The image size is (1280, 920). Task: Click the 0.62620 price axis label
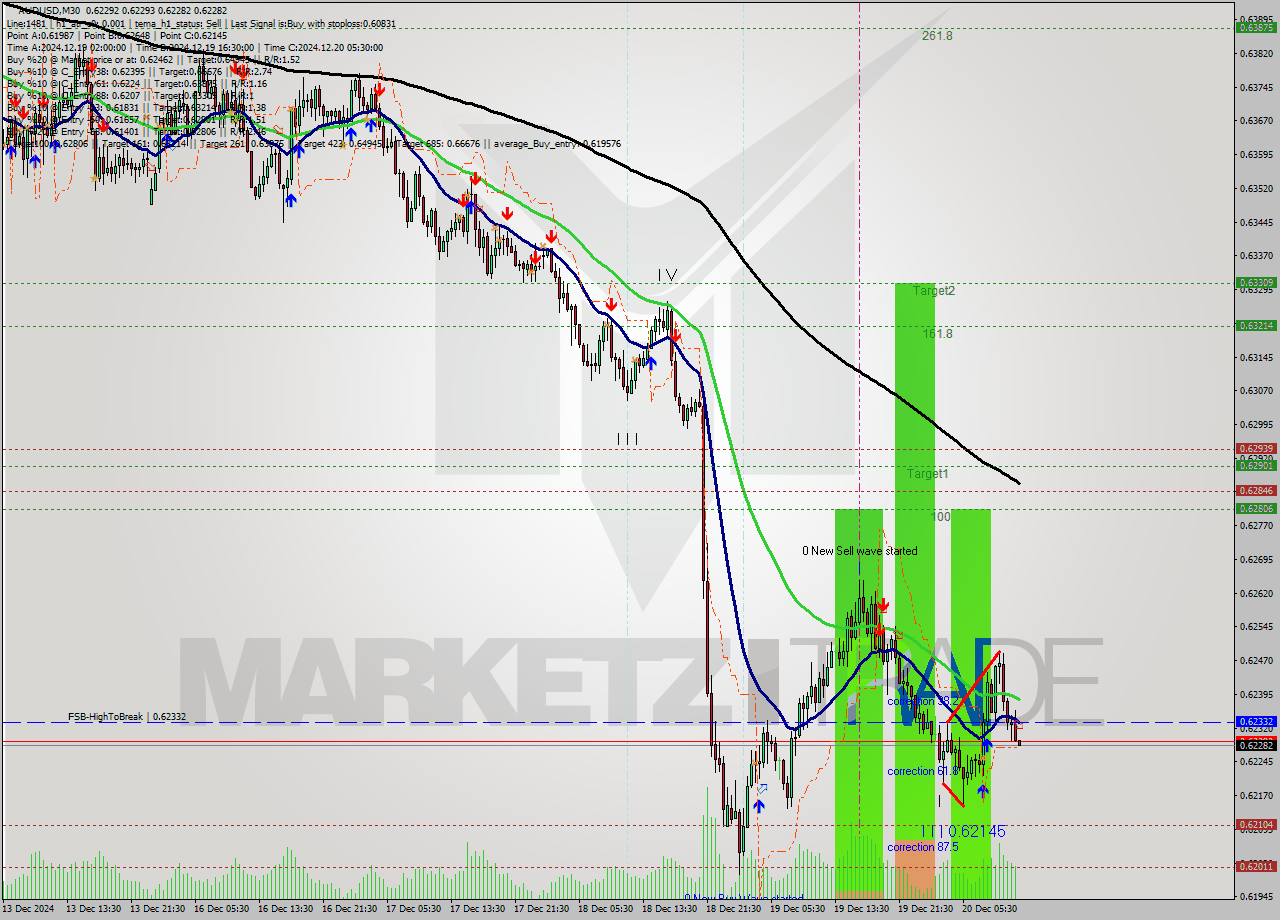1256,593
